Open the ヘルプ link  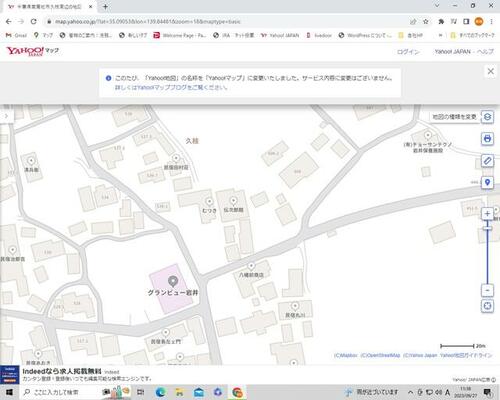pyautogui.click(x=485, y=52)
